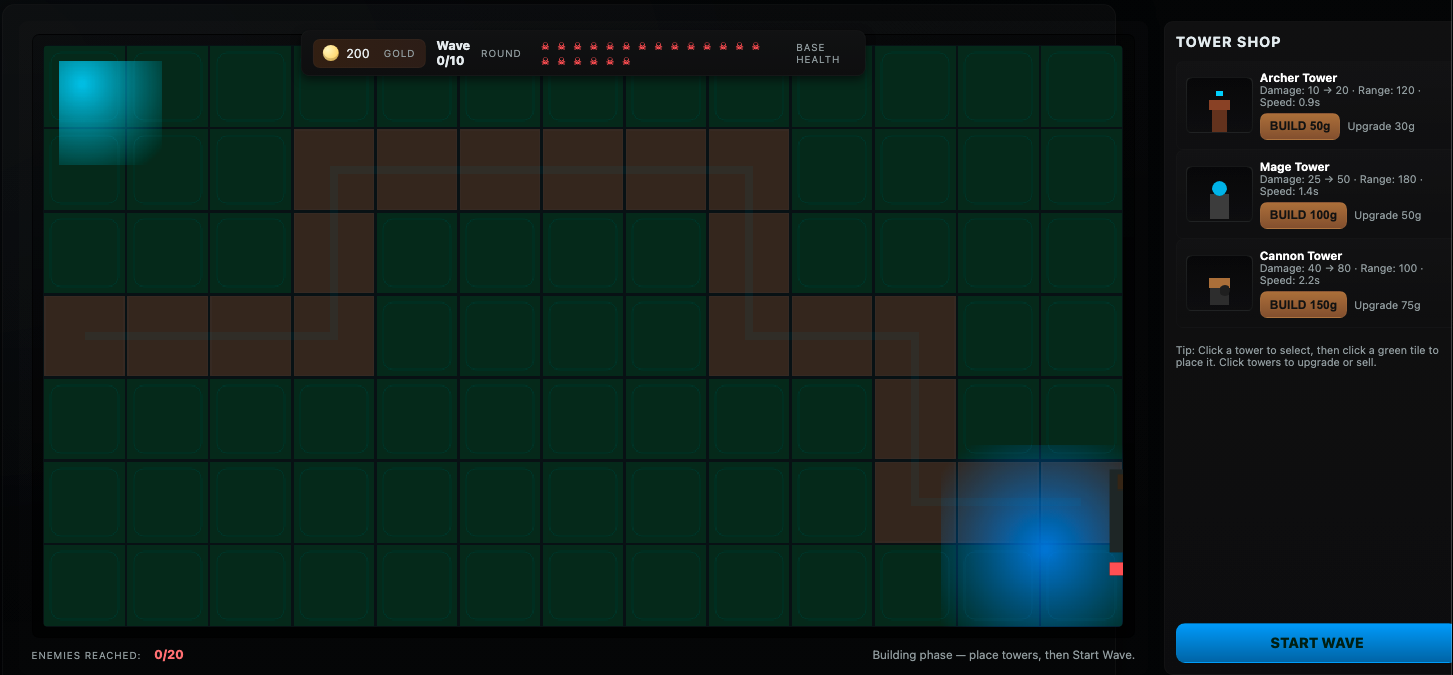This screenshot has height=675, width=1453.
Task: Select the Cannon Tower icon in shop
Action: [1219, 283]
